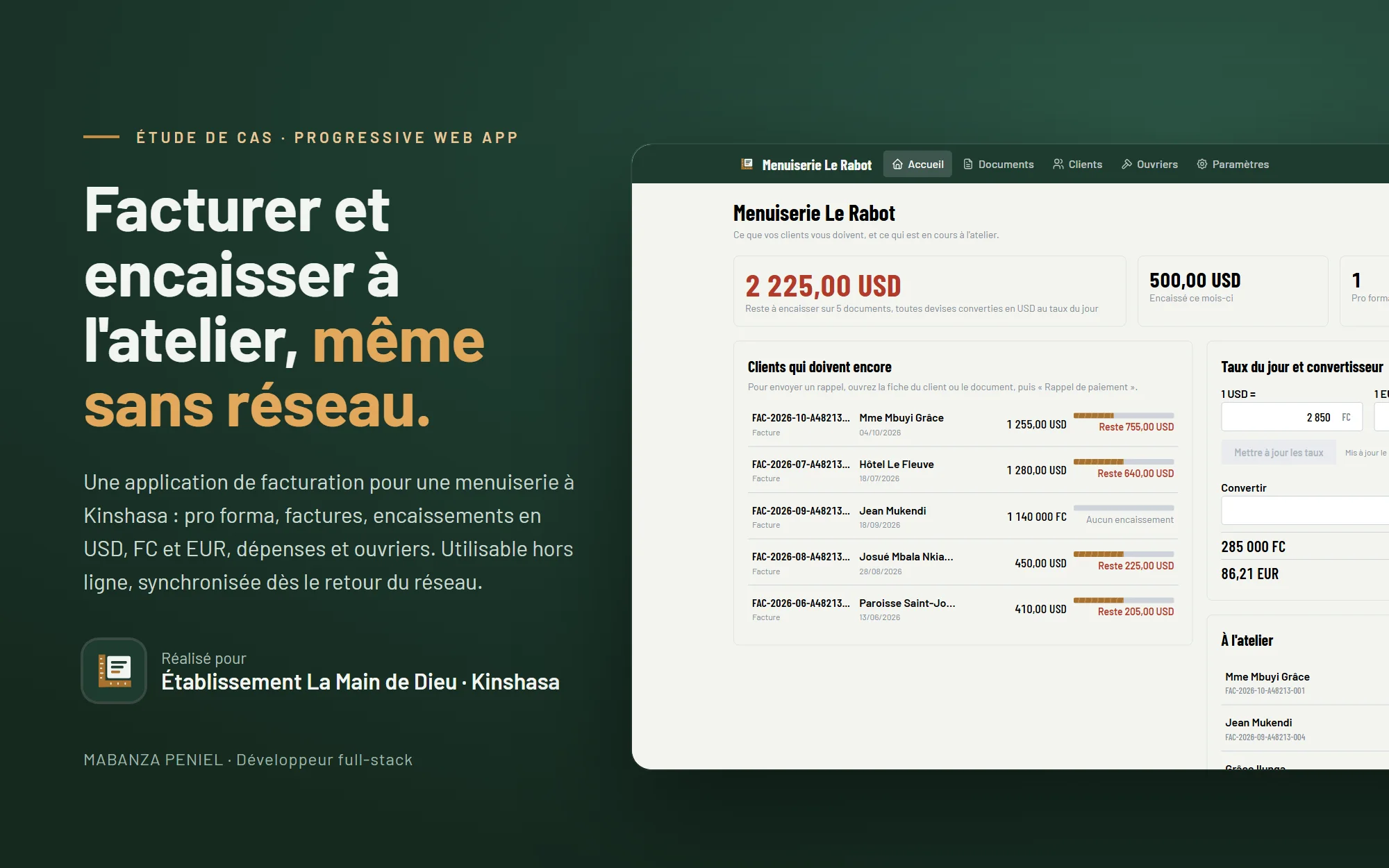Open invoice FAC-2026-06-A48213 row
Viewport: 1389px width, 868px height.
[x=963, y=609]
